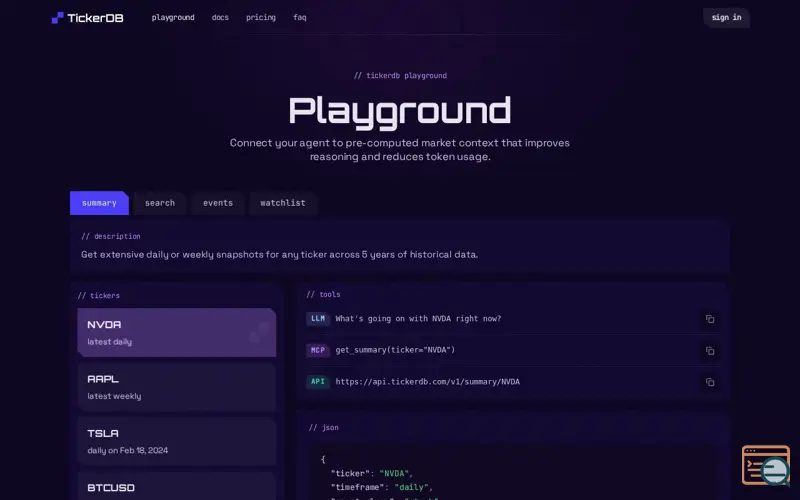
Task: Click the MCP badge label
Action: click(318, 350)
